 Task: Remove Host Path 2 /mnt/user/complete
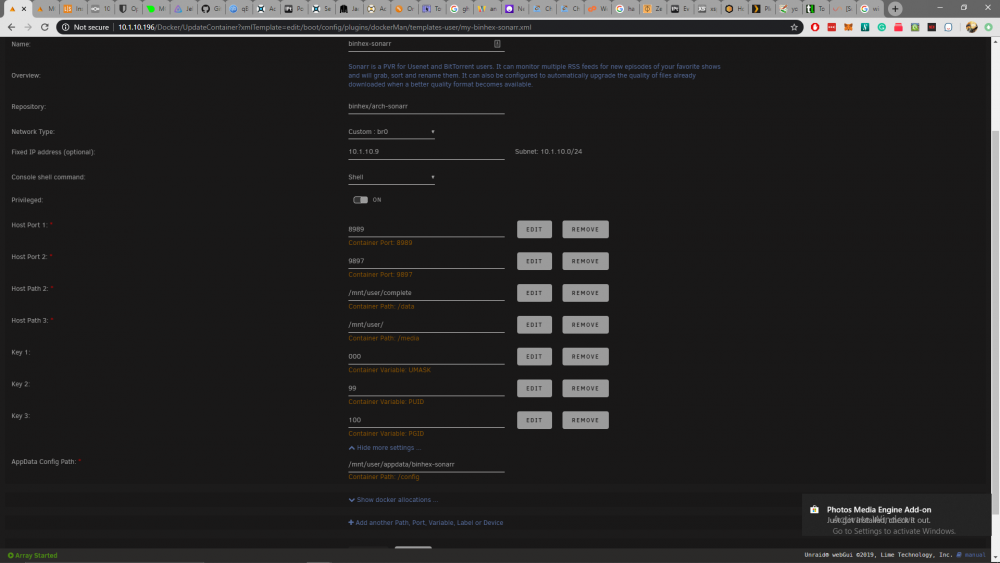click(x=585, y=293)
